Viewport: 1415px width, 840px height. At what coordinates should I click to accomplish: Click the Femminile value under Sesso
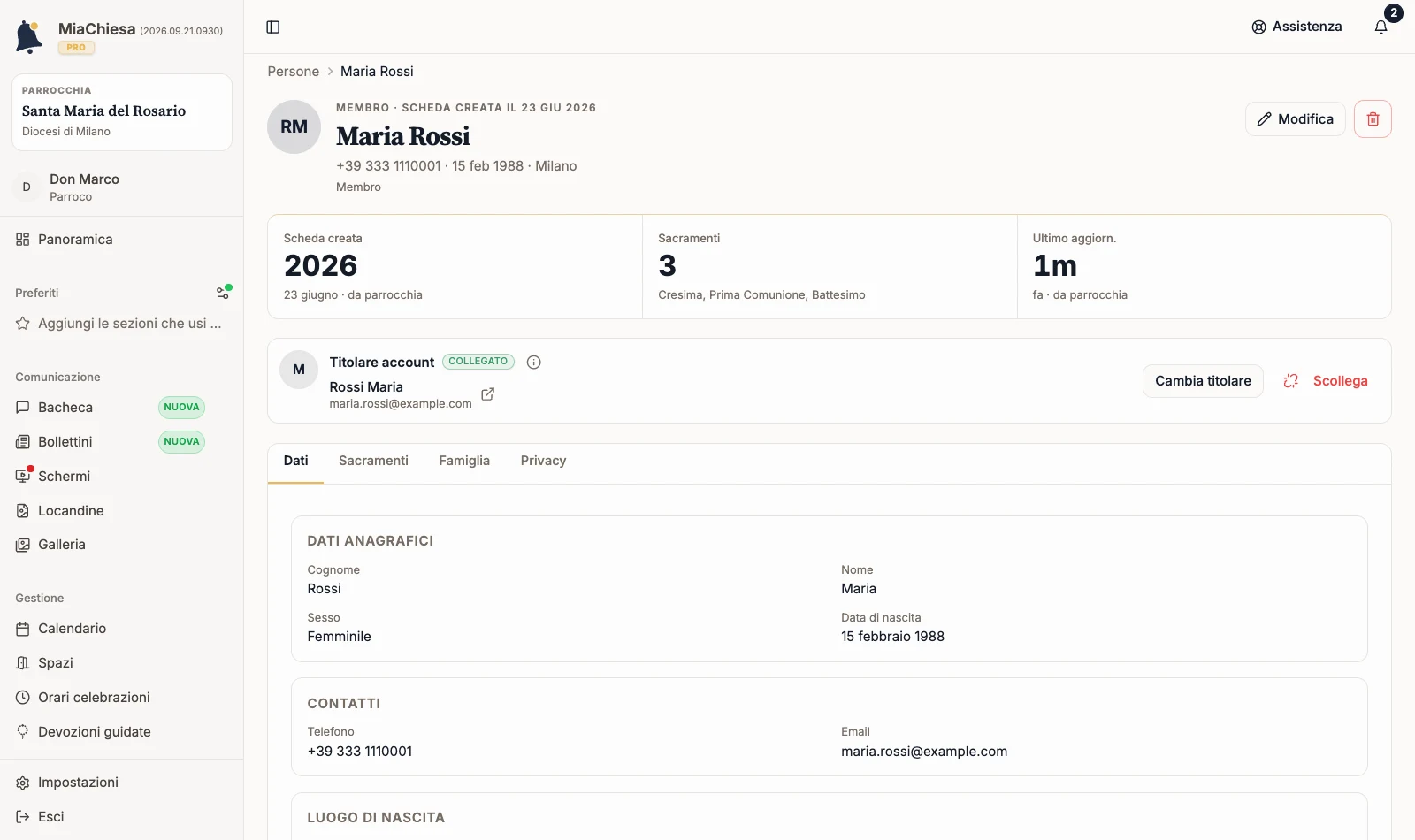(339, 637)
